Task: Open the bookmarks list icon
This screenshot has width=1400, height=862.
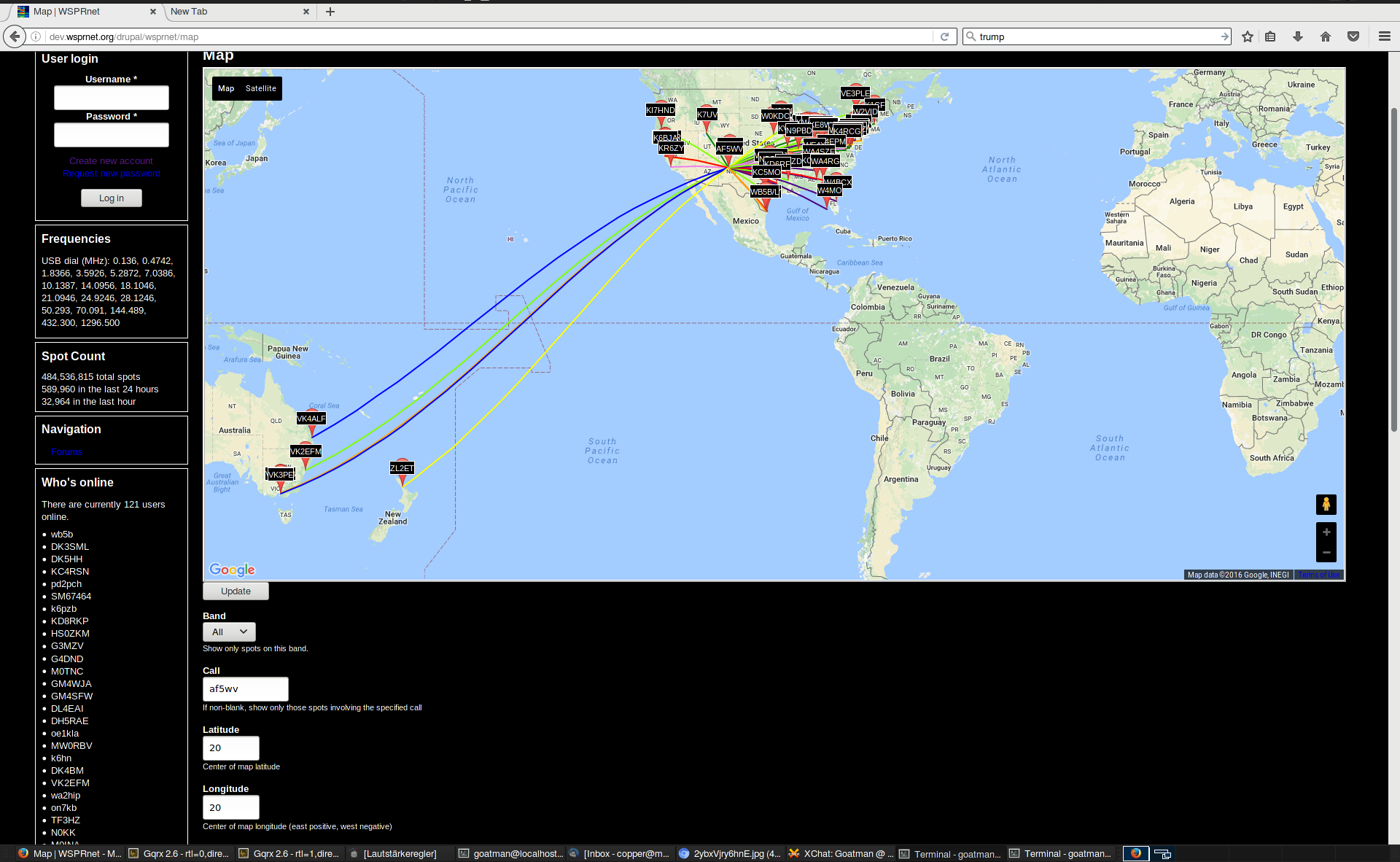Action: [x=1270, y=36]
